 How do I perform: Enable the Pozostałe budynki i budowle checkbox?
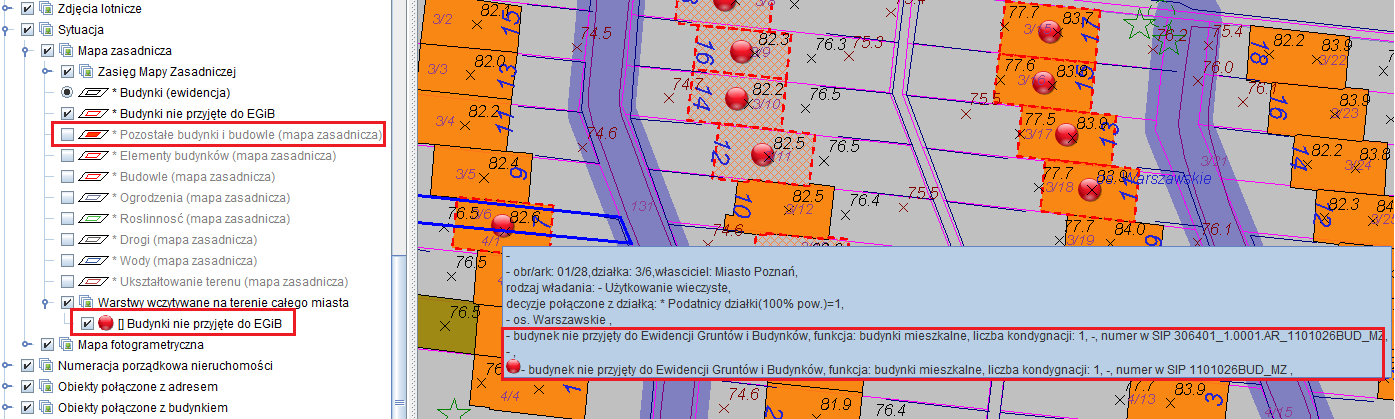[67, 134]
